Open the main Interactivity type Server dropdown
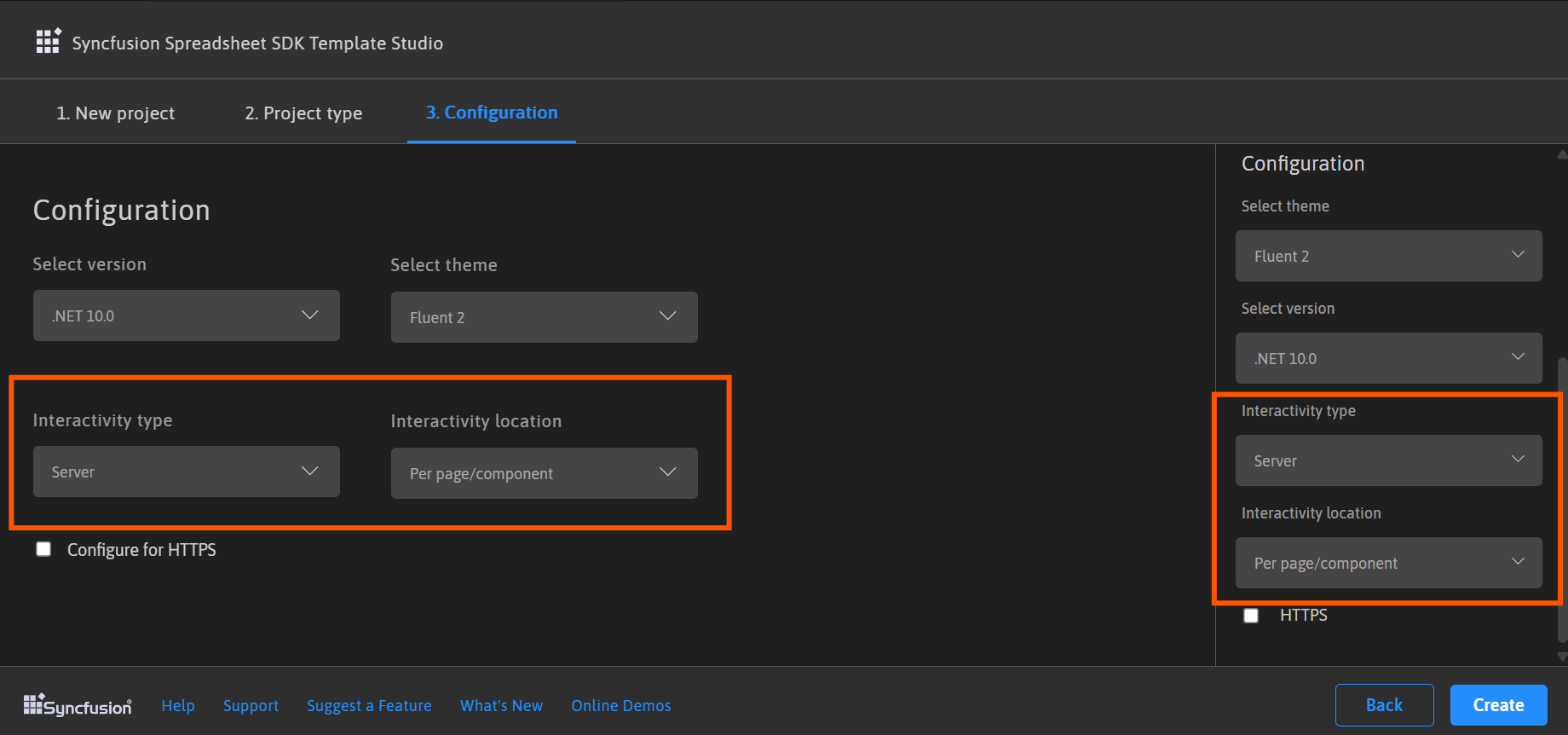The height and width of the screenshot is (735, 1568). [187, 472]
